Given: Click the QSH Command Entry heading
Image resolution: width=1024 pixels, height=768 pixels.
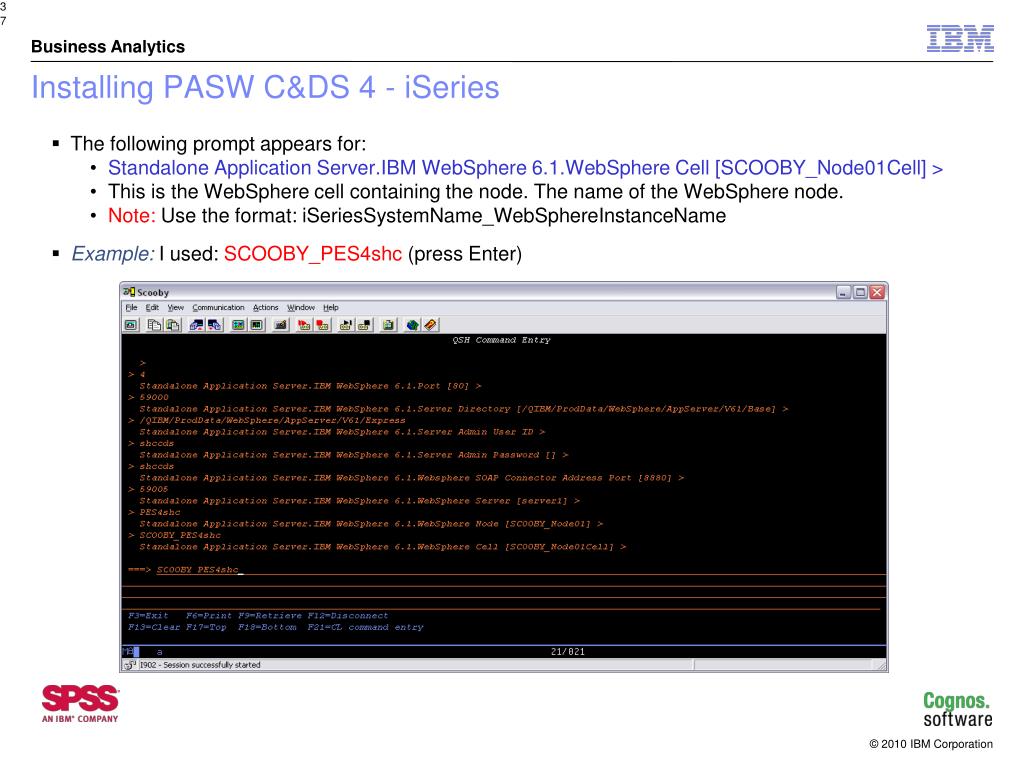Looking at the screenshot, I should (502, 340).
